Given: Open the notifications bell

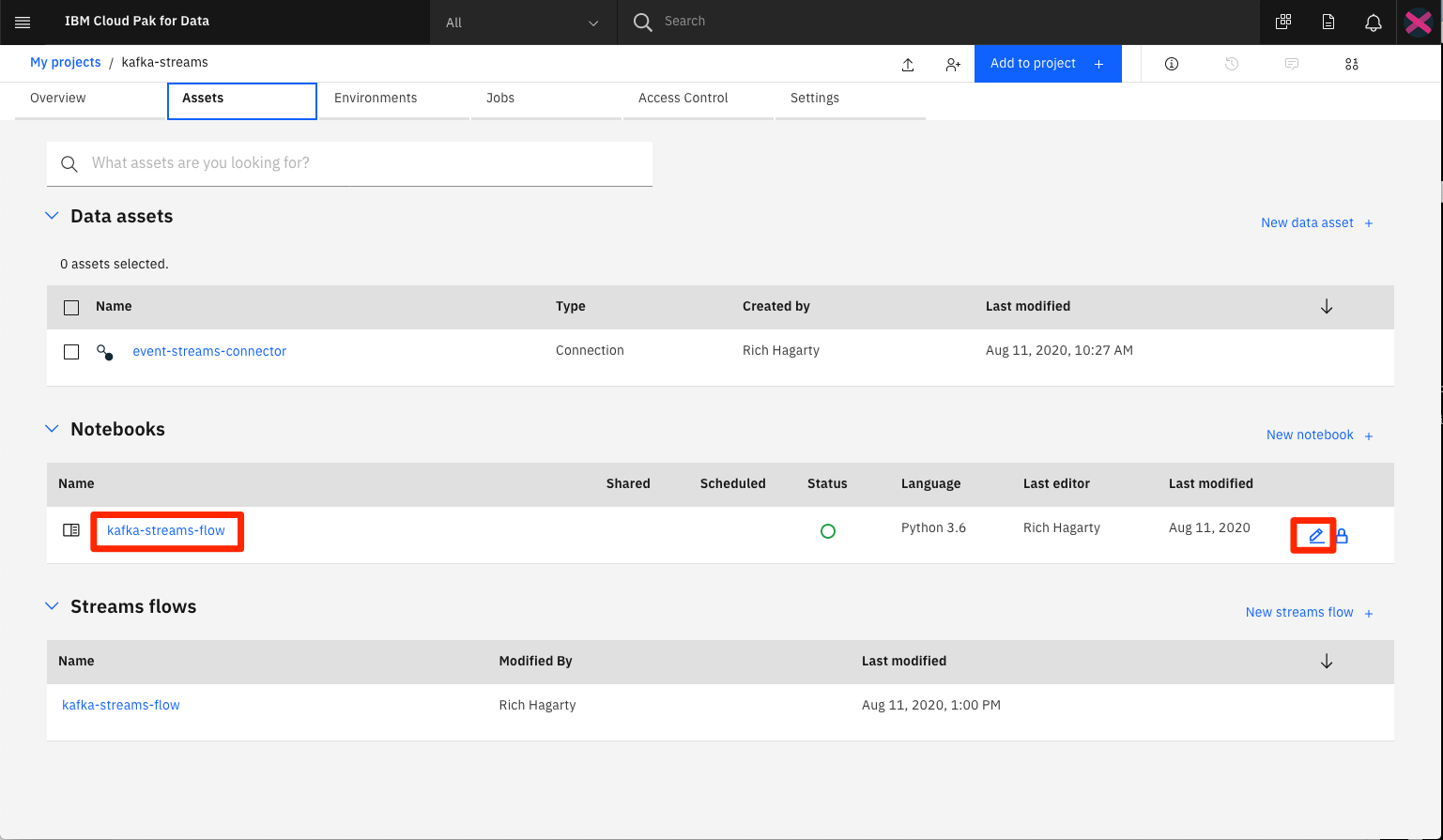Looking at the screenshot, I should point(1374,22).
